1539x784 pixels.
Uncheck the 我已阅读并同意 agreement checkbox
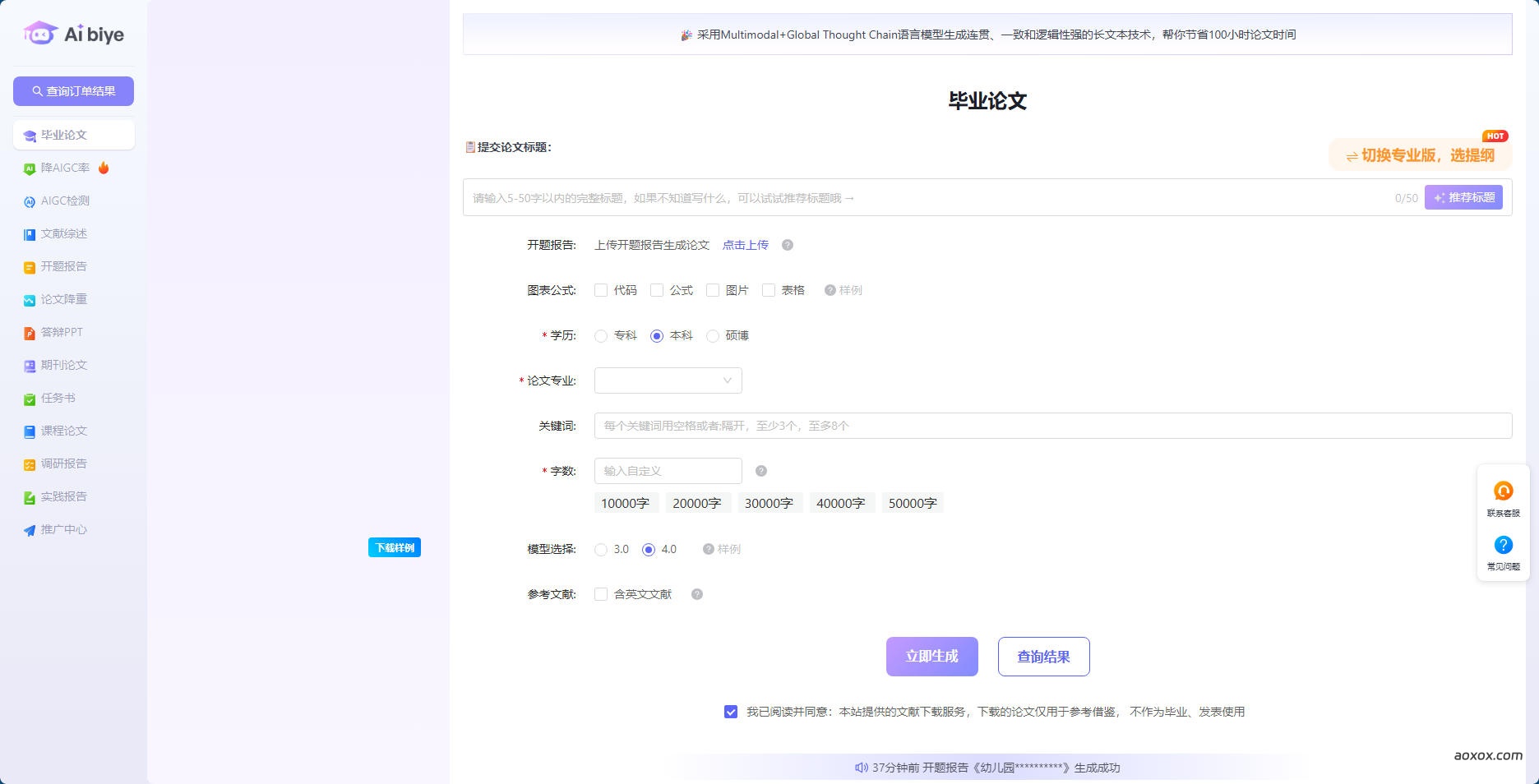pos(731,712)
